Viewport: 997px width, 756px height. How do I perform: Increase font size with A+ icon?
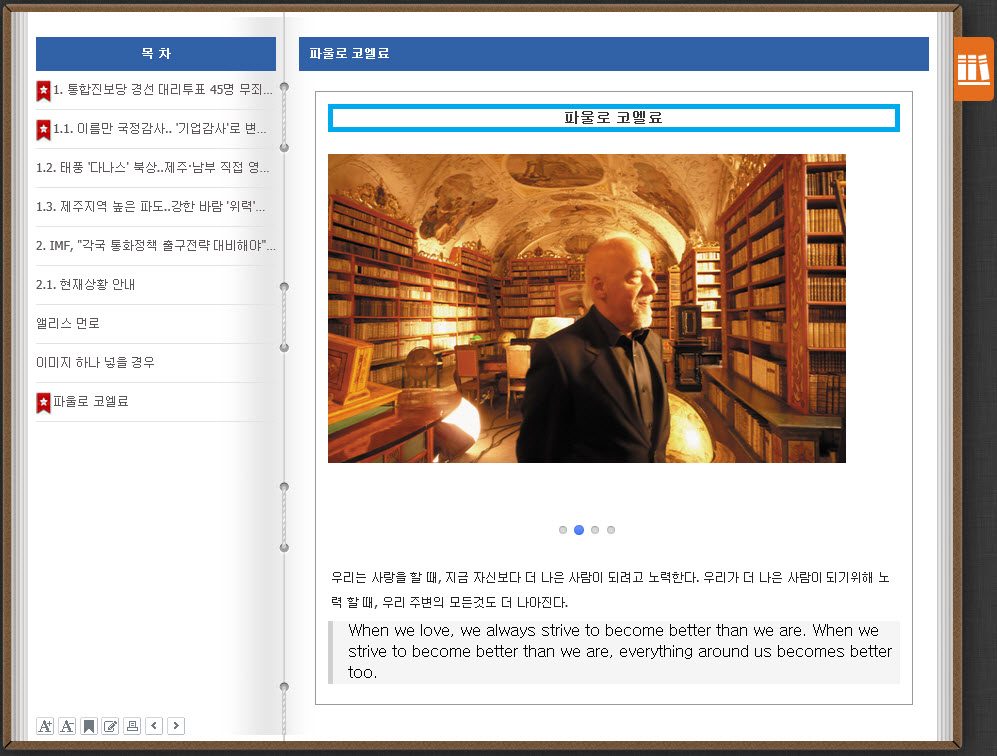(x=45, y=725)
